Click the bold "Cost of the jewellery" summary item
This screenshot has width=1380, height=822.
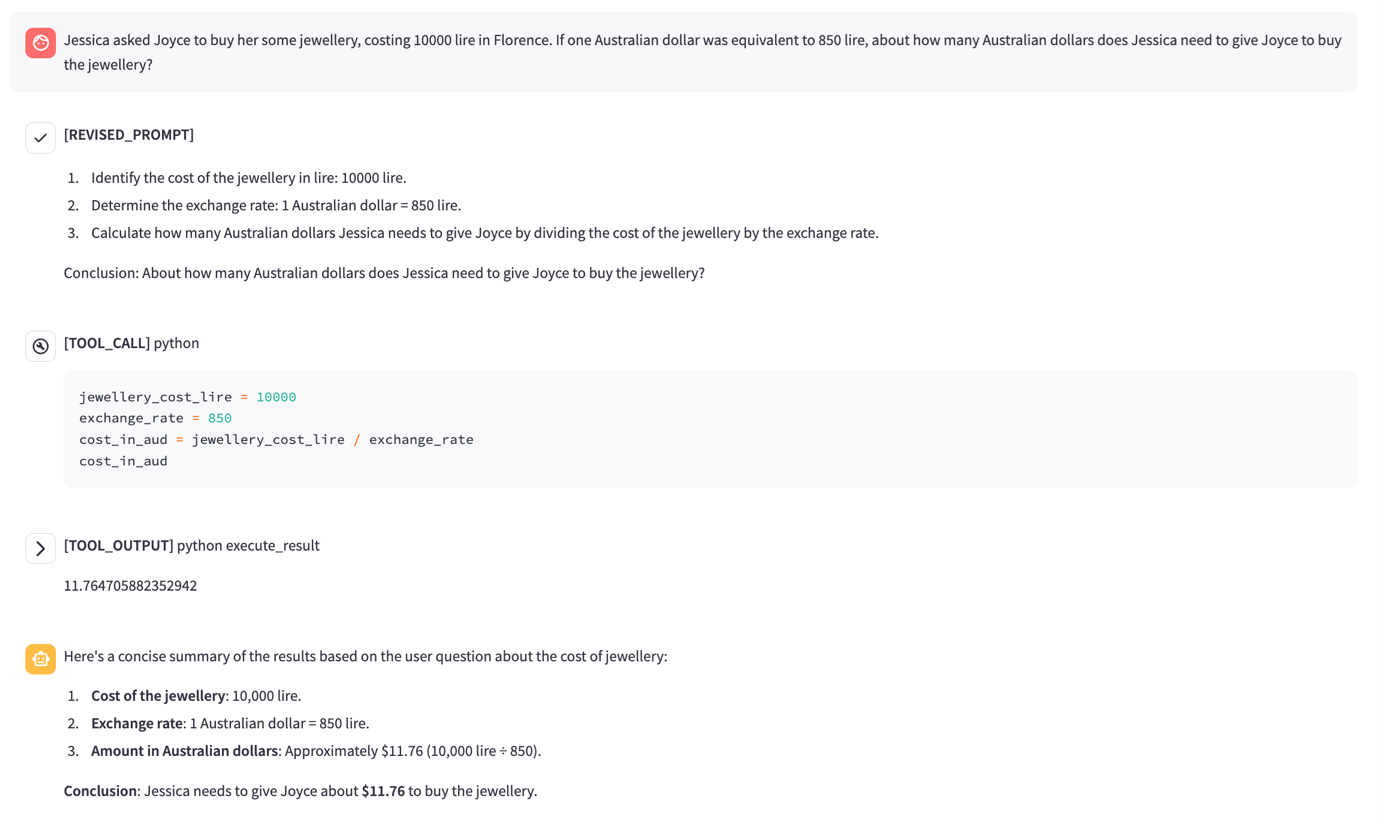(158, 696)
